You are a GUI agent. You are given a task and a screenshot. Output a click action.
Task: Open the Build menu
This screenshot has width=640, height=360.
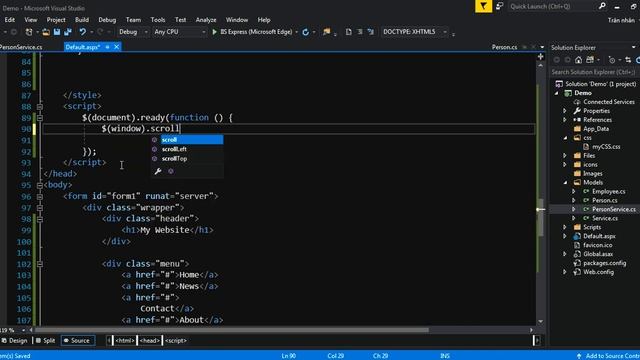[82, 20]
